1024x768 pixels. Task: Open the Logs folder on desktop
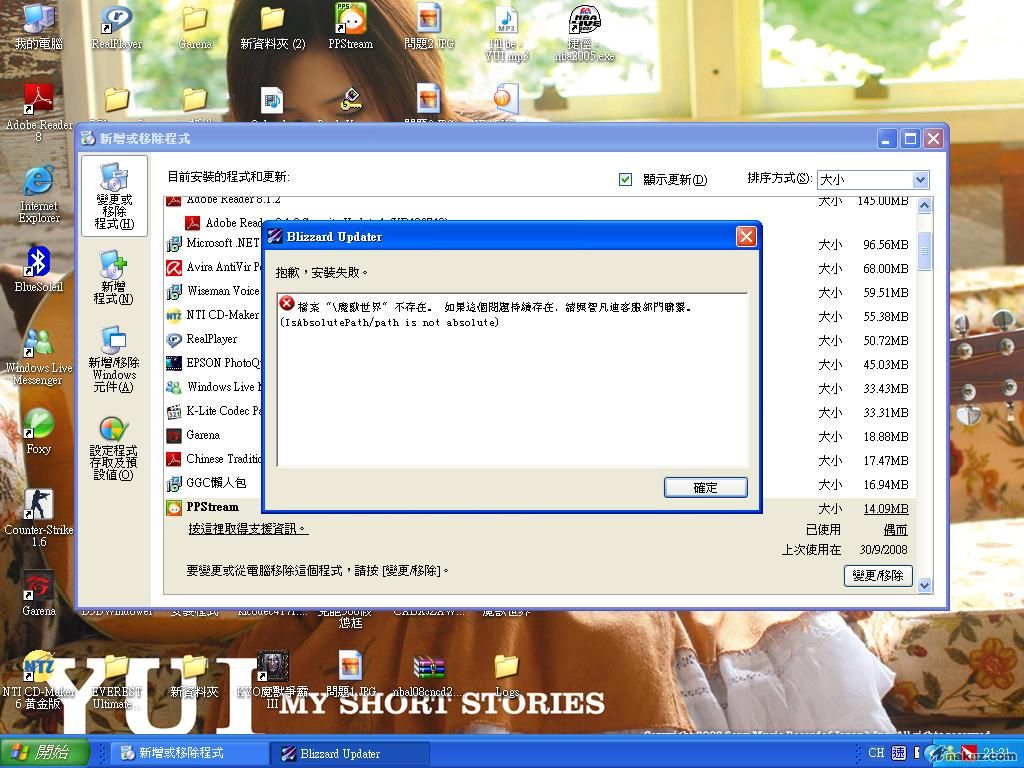click(x=506, y=675)
